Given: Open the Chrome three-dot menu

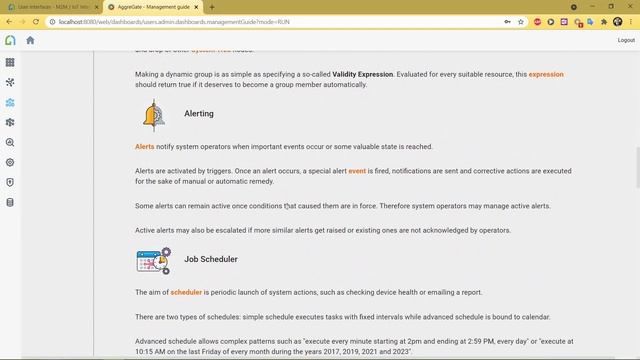Looking at the screenshot, I should (631, 22).
